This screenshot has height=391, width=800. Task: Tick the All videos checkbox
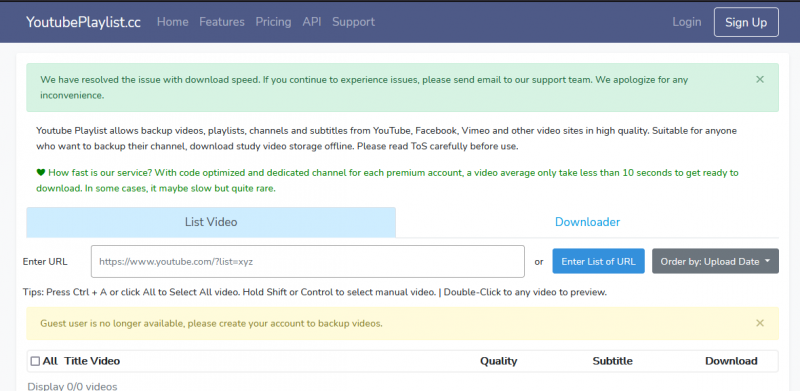pos(35,361)
